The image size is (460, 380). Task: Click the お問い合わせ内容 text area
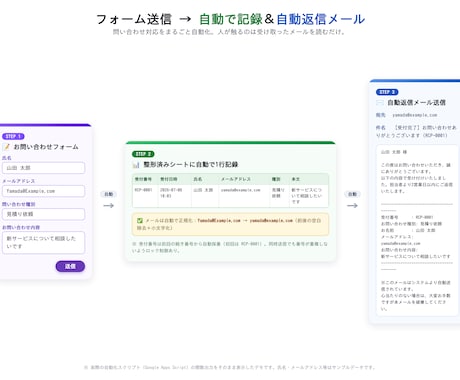(x=43, y=243)
